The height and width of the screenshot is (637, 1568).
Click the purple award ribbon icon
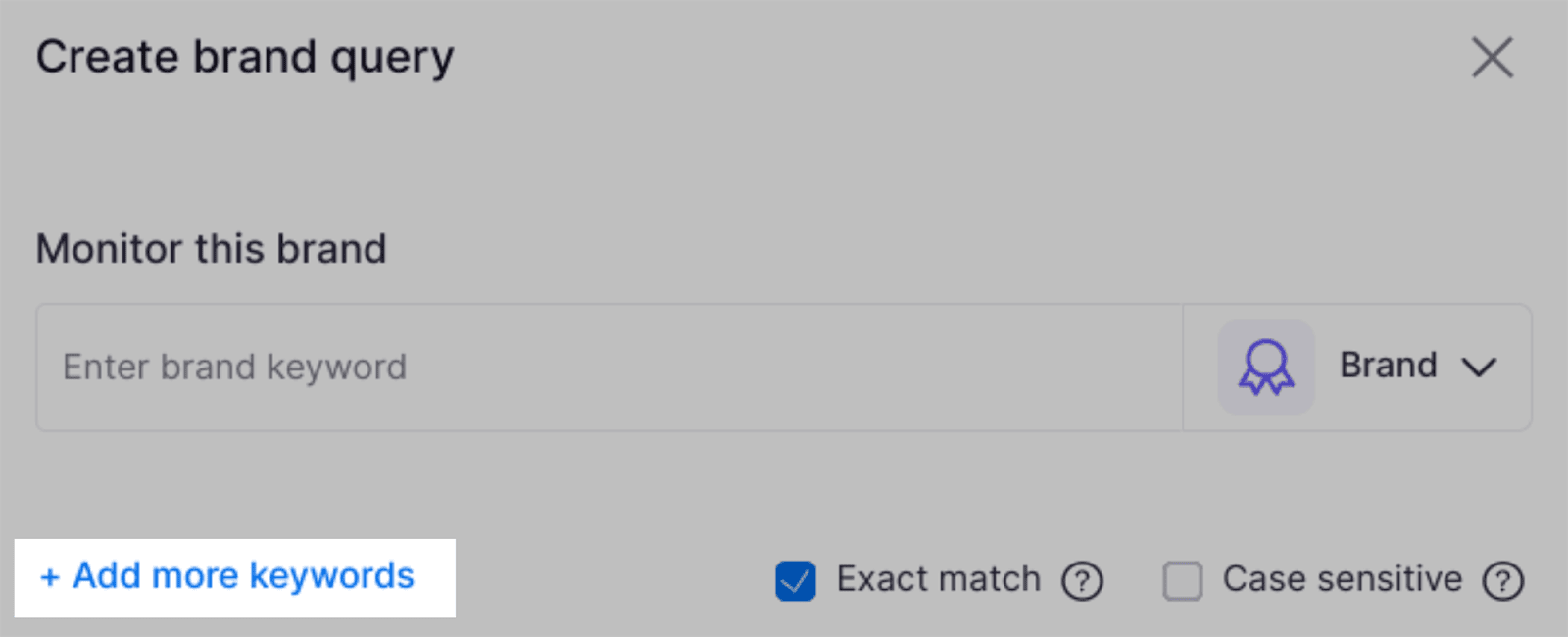tap(1265, 367)
